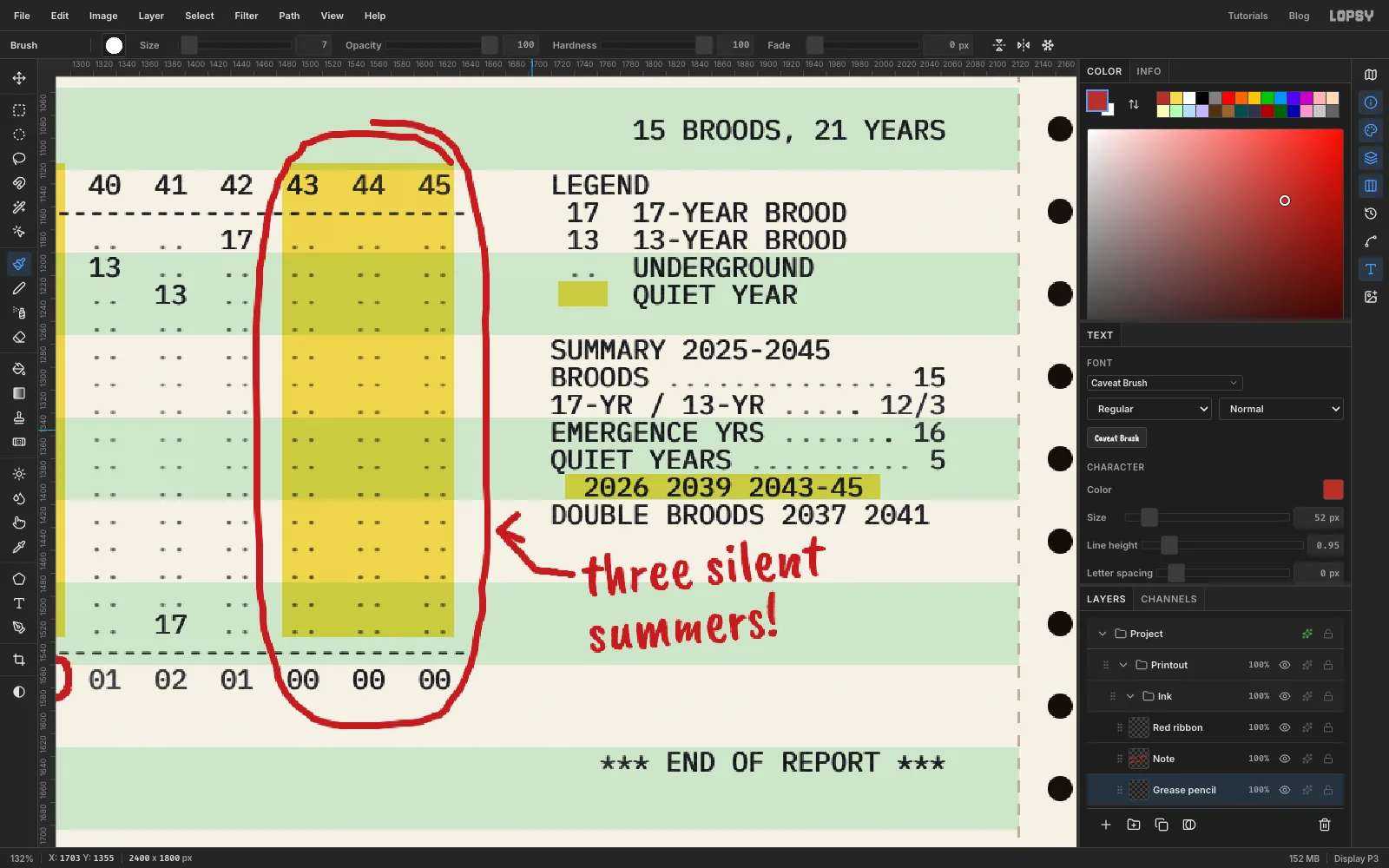Hide the Note layer
Image resolution: width=1389 pixels, height=868 pixels.
(1285, 759)
